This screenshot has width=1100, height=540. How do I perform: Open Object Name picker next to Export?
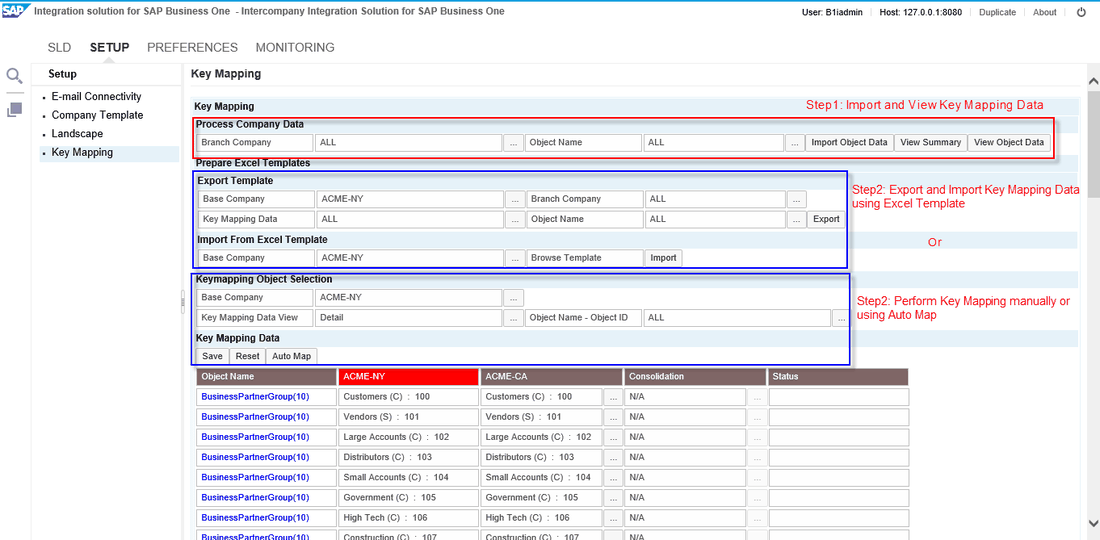click(x=796, y=220)
